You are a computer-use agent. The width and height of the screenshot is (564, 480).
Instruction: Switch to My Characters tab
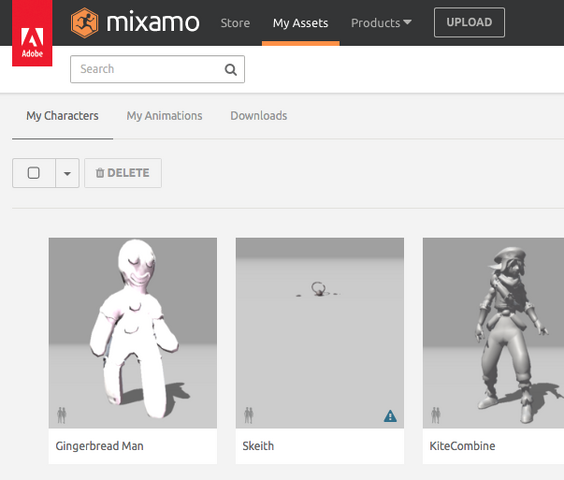pos(62,116)
